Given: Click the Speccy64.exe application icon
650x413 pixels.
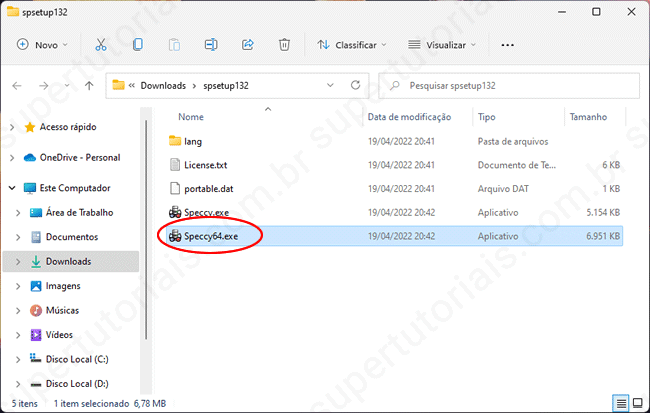Looking at the screenshot, I should tap(175, 236).
